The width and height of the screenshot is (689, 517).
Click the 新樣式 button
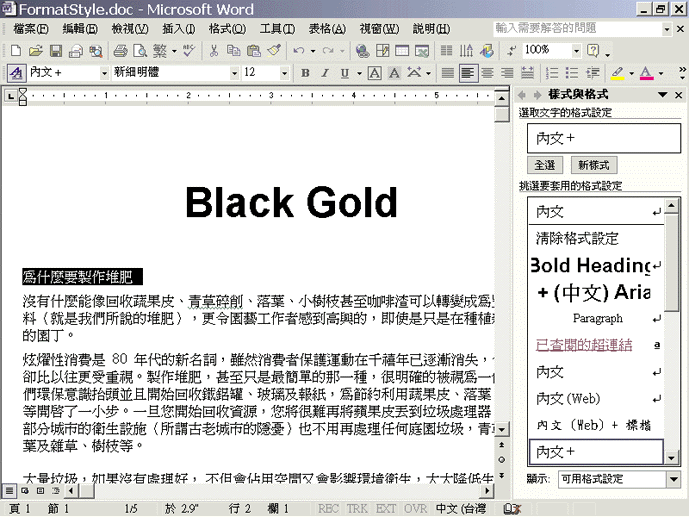(x=594, y=165)
